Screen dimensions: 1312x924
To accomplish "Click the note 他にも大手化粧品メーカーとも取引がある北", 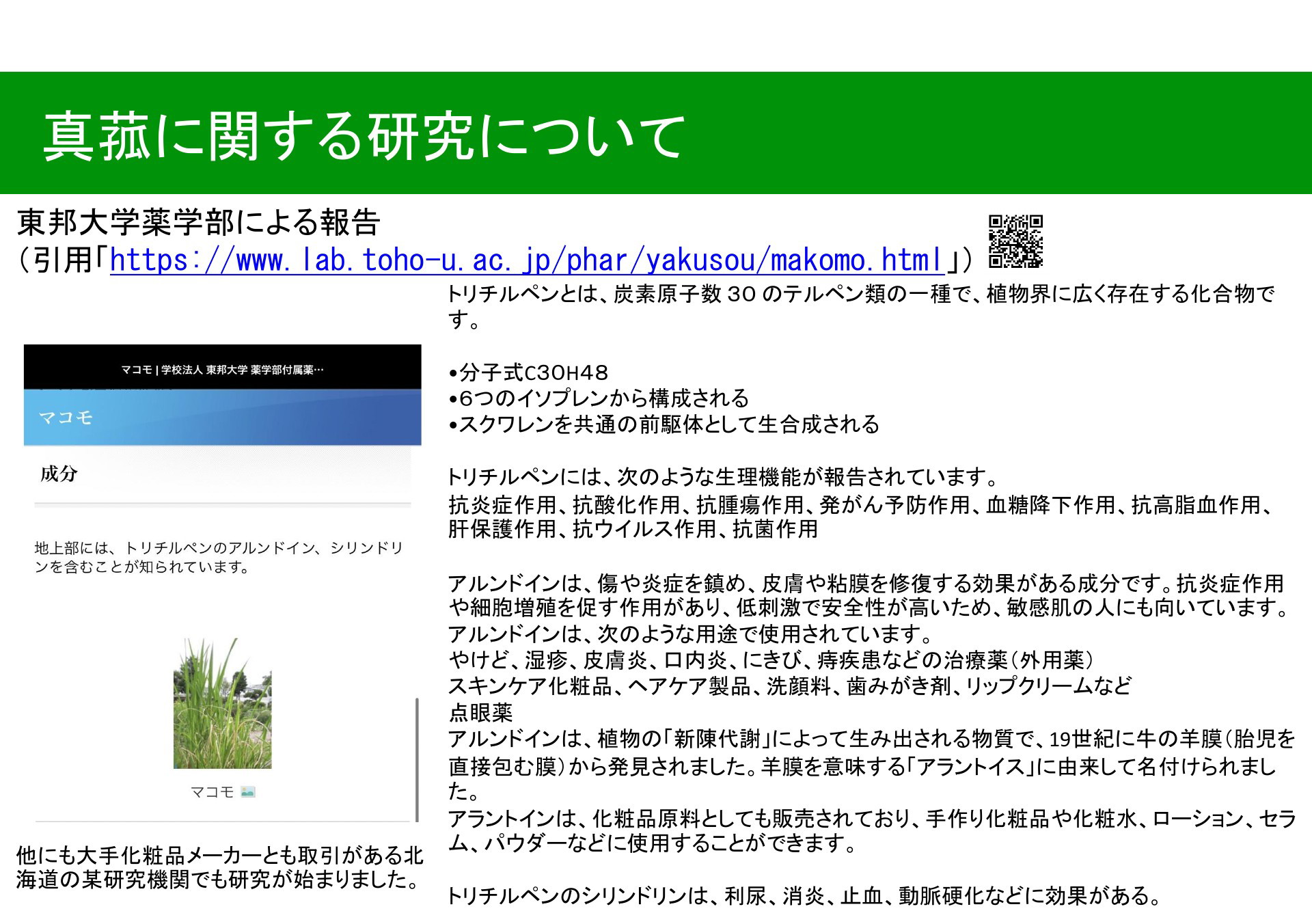I will coord(219,867).
